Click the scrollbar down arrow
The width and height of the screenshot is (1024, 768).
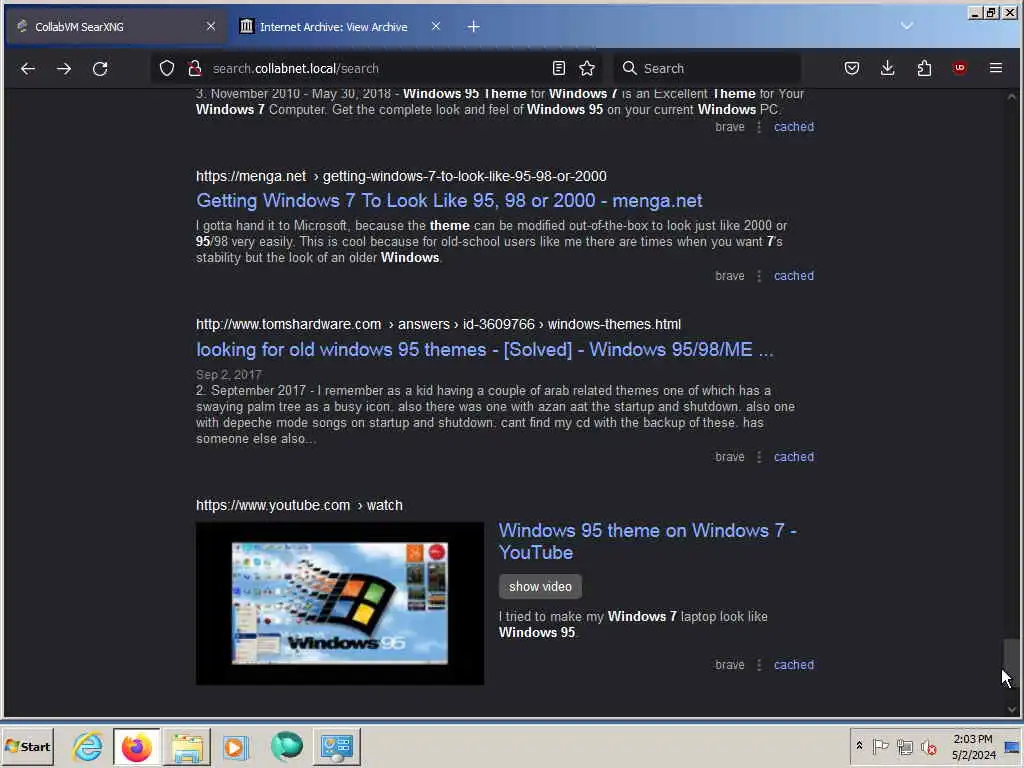[x=1012, y=709]
